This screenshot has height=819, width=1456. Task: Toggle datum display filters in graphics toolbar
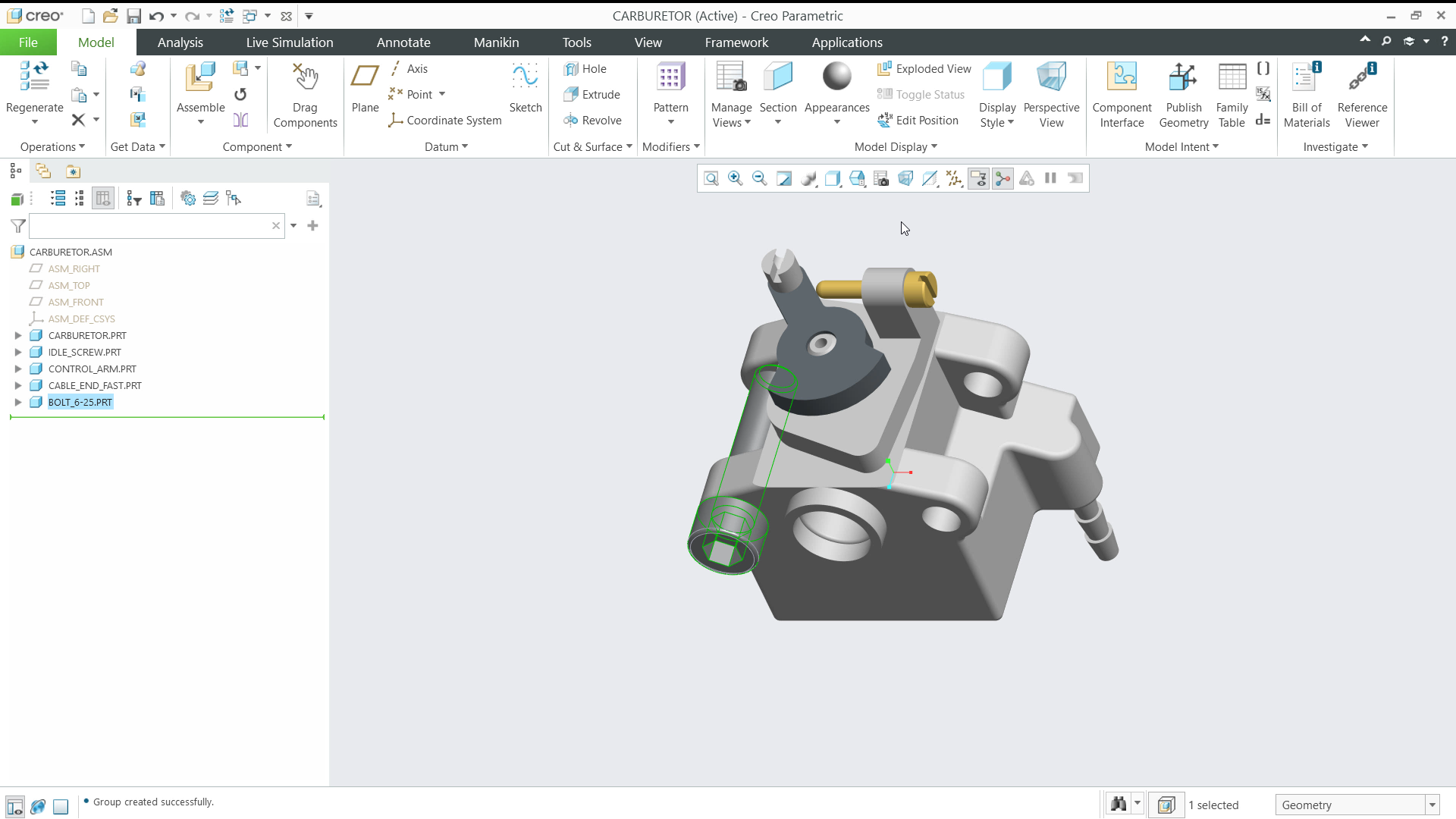[x=954, y=178]
